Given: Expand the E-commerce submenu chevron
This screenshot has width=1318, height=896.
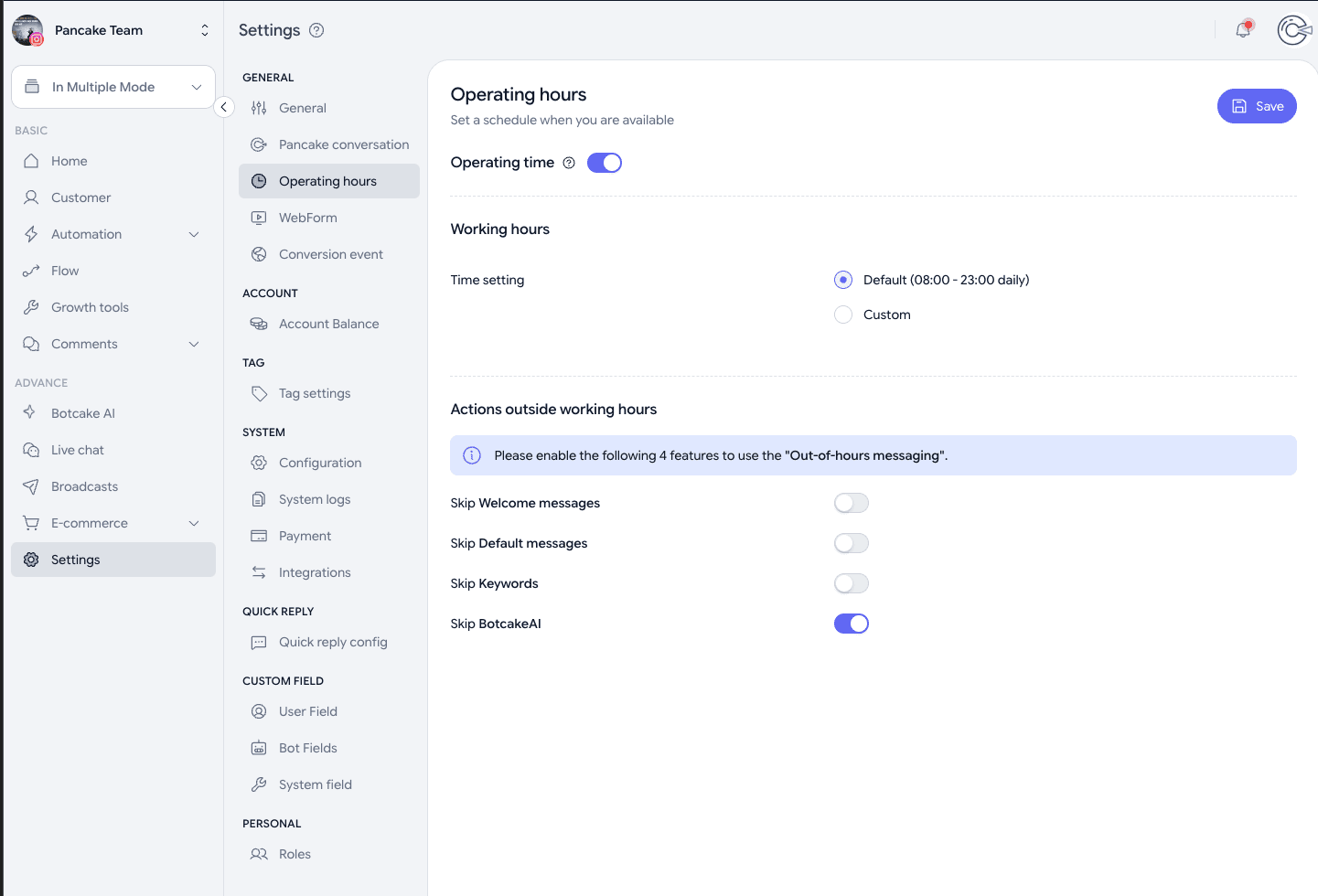Looking at the screenshot, I should [194, 523].
